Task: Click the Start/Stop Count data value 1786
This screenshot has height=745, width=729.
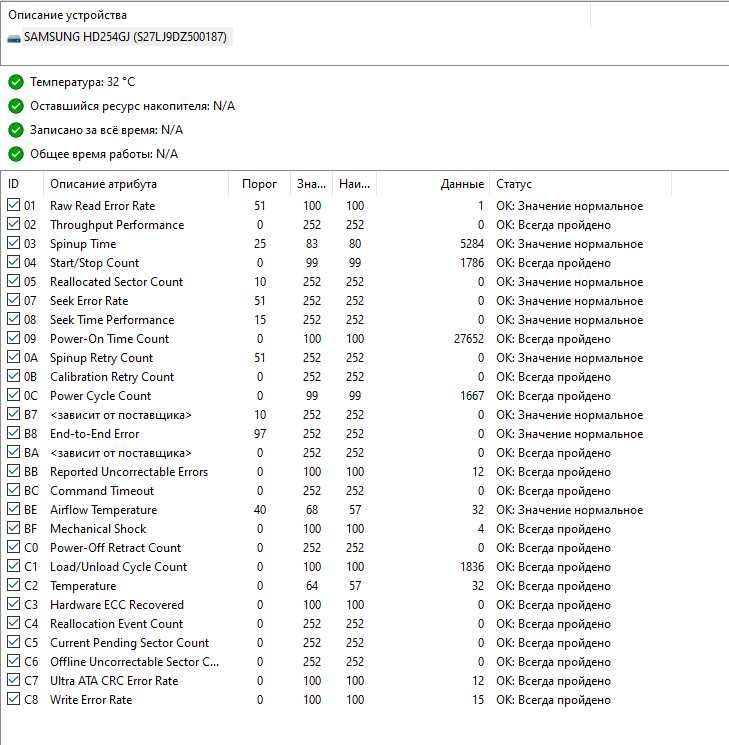Action: coord(471,263)
